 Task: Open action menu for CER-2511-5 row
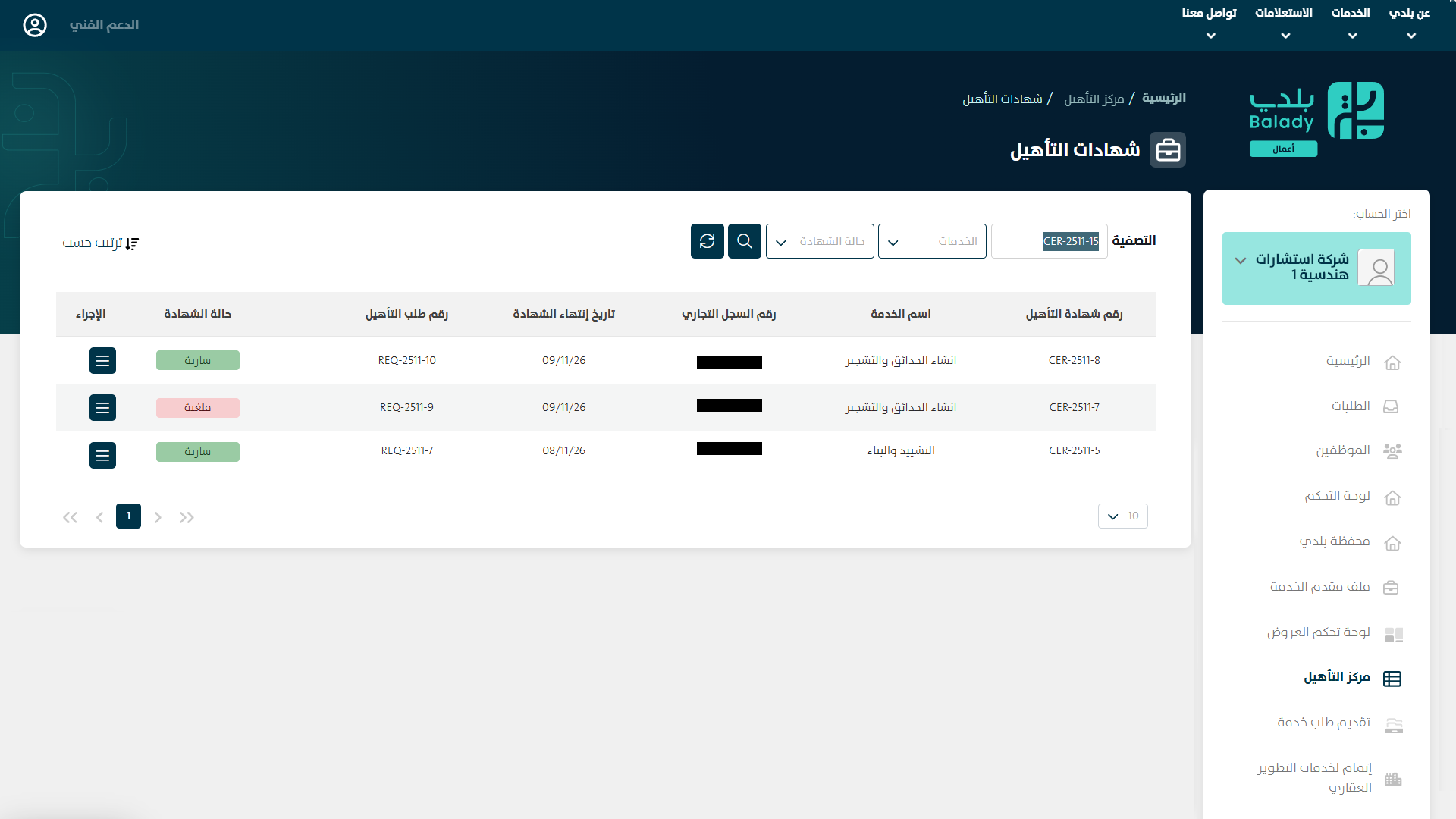[102, 455]
